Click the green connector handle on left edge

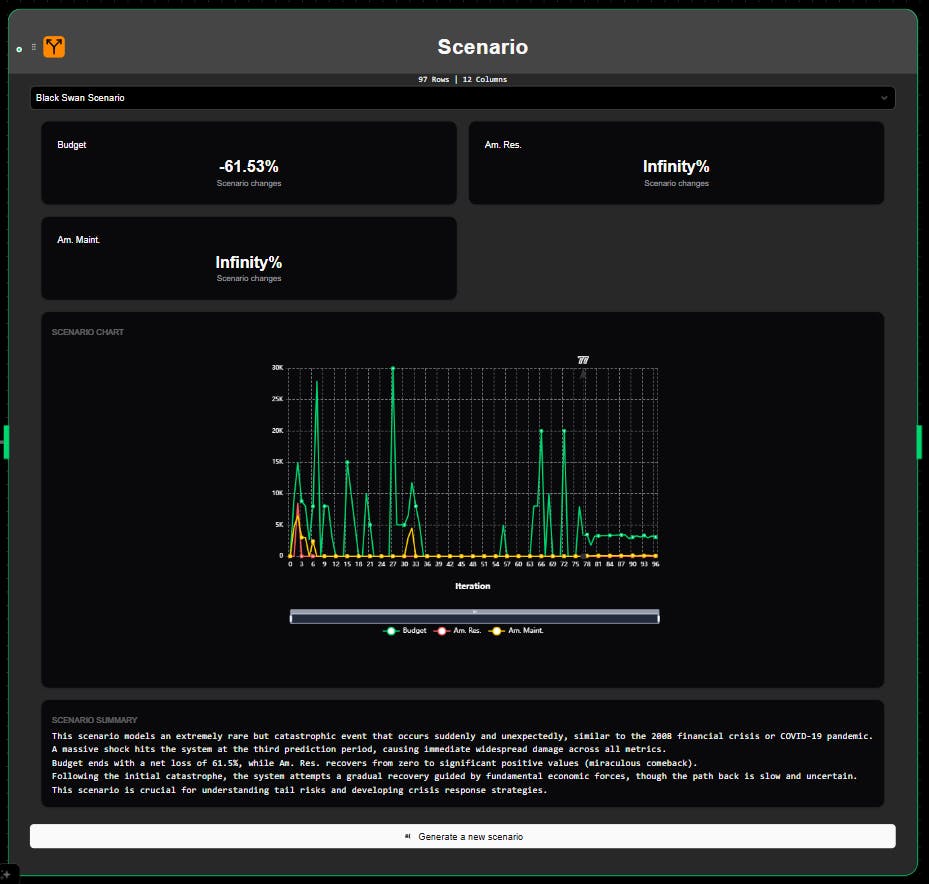tap(6, 442)
